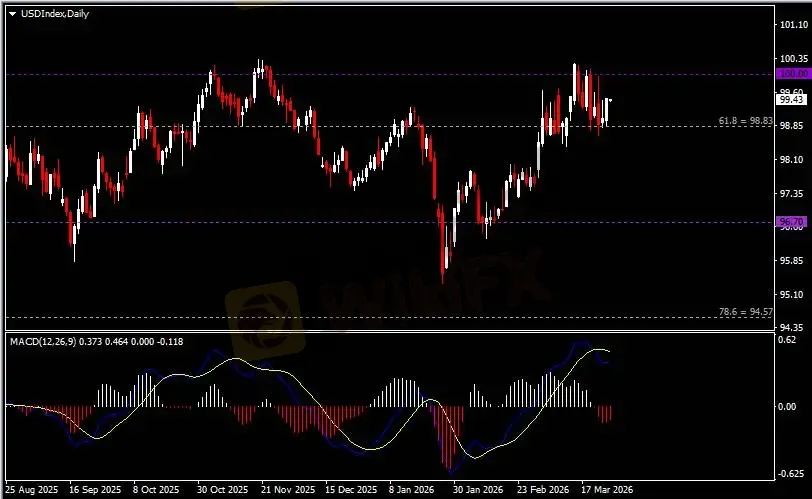Click the 101.10 price axis value

pyautogui.click(x=794, y=25)
